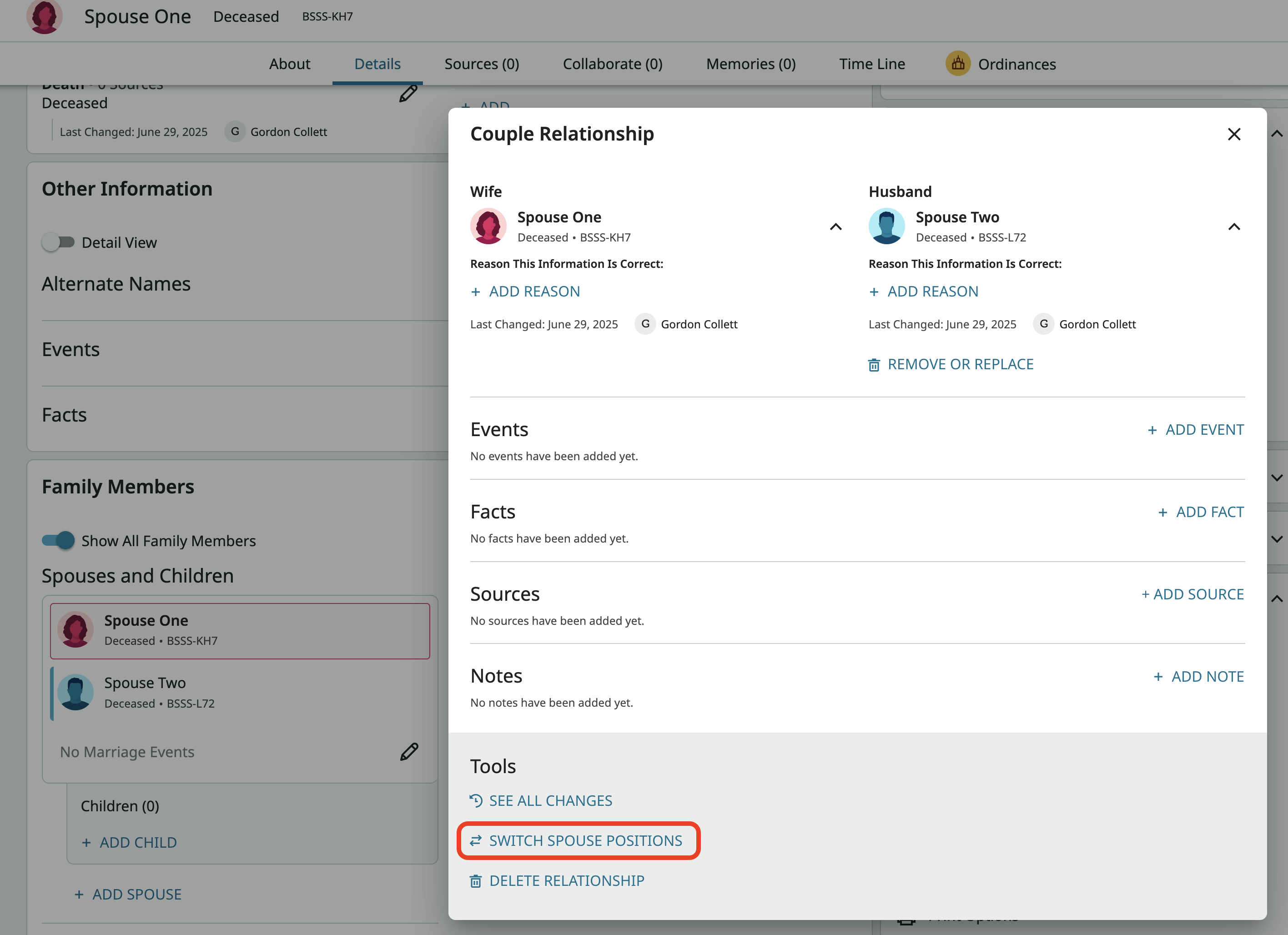This screenshot has width=1288, height=935.
Task: Click plus icon next to Add Note
Action: pos(1158,677)
